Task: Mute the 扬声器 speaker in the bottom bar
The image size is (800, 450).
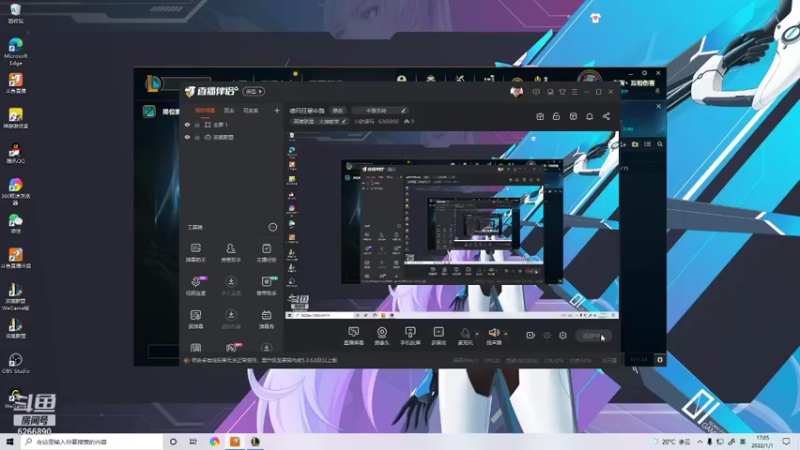Action: [494, 335]
